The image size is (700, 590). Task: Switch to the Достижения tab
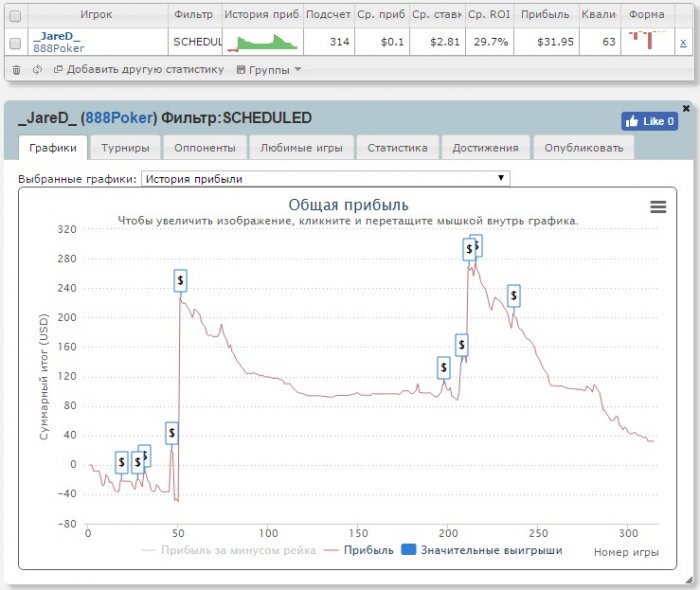[x=485, y=148]
